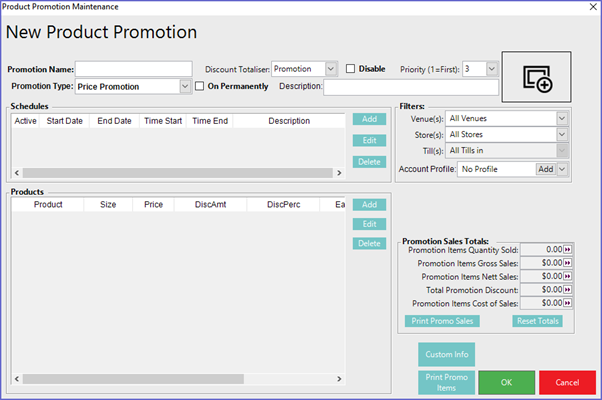Tick the On Permanently checkbox
This screenshot has height=400, width=602.
coord(200,86)
